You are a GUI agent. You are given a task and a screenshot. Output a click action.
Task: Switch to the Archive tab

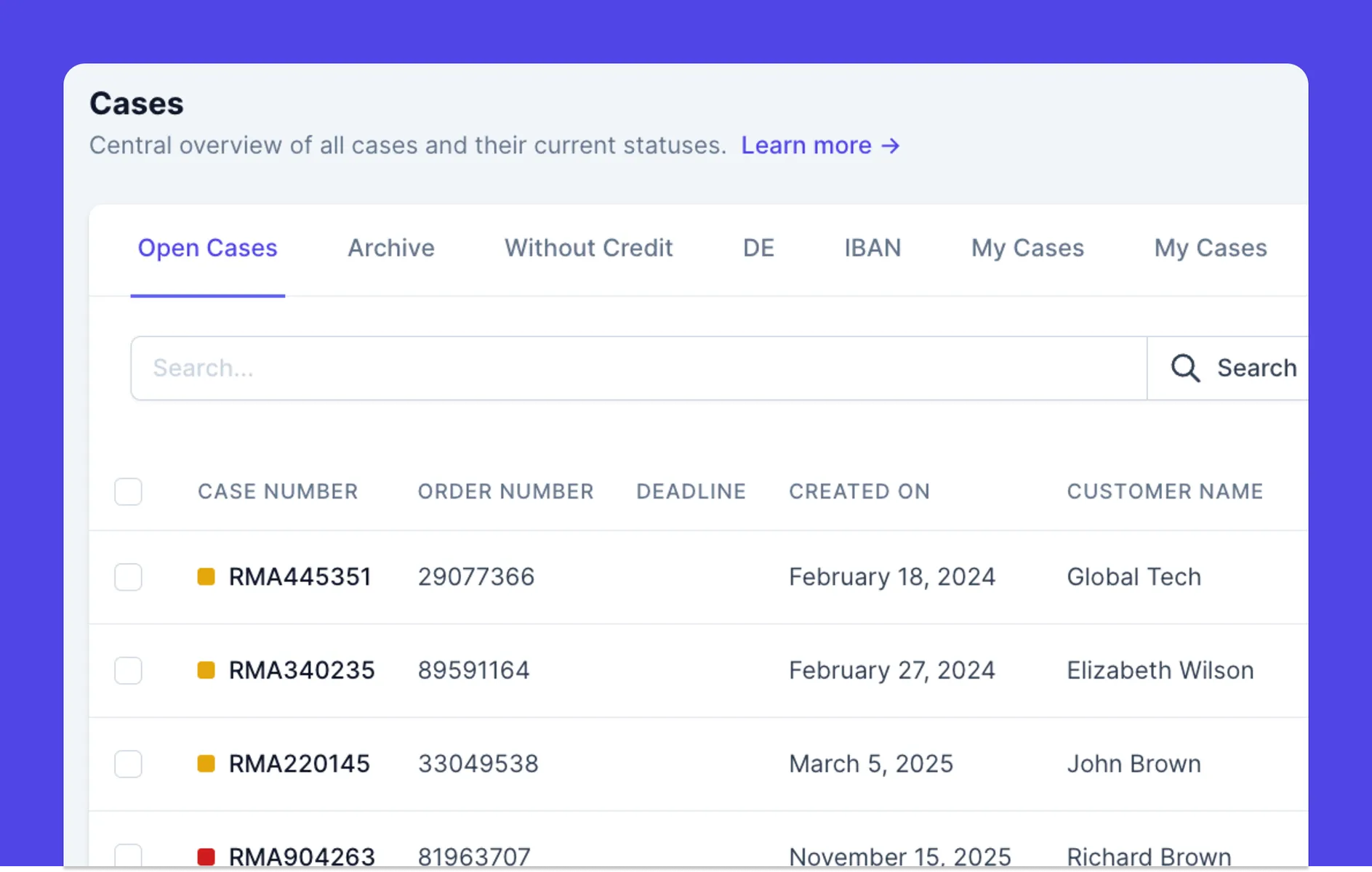(x=390, y=249)
